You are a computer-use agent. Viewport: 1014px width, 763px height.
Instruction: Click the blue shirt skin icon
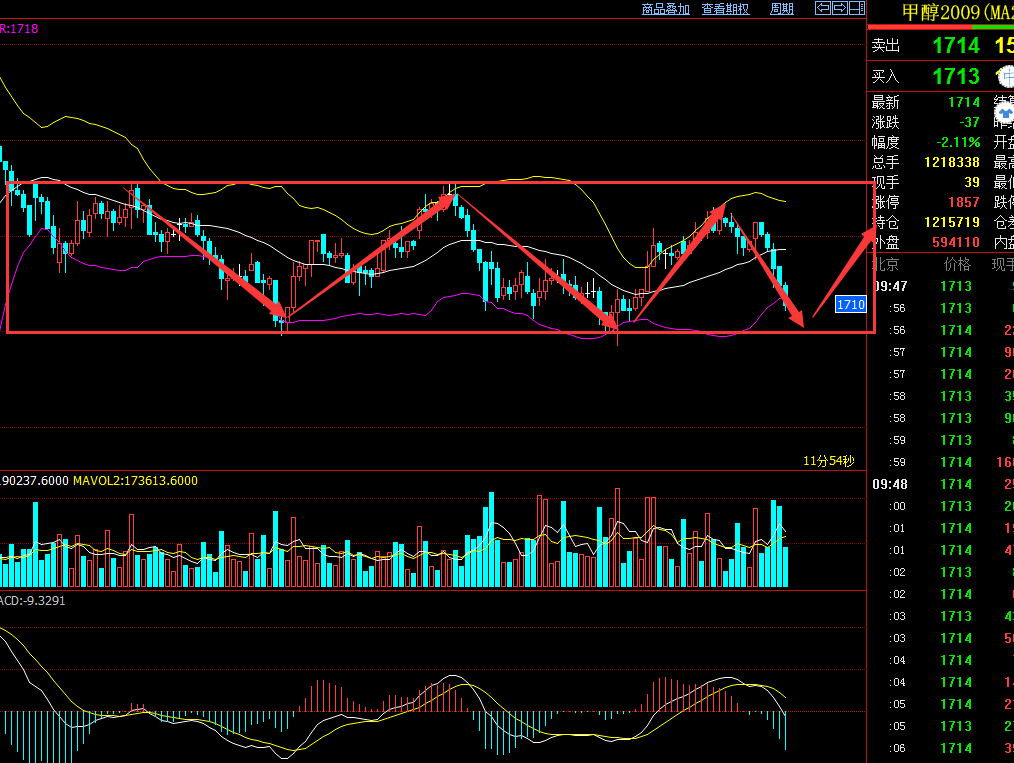(x=1005, y=114)
